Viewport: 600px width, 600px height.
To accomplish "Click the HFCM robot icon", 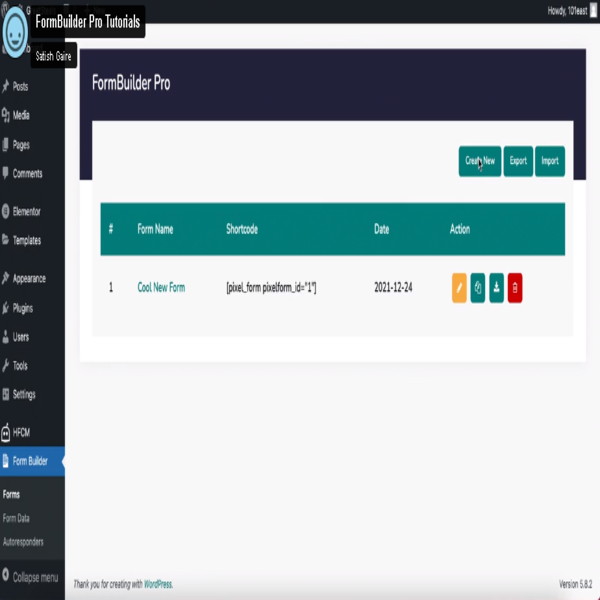I will pyautogui.click(x=5, y=432).
